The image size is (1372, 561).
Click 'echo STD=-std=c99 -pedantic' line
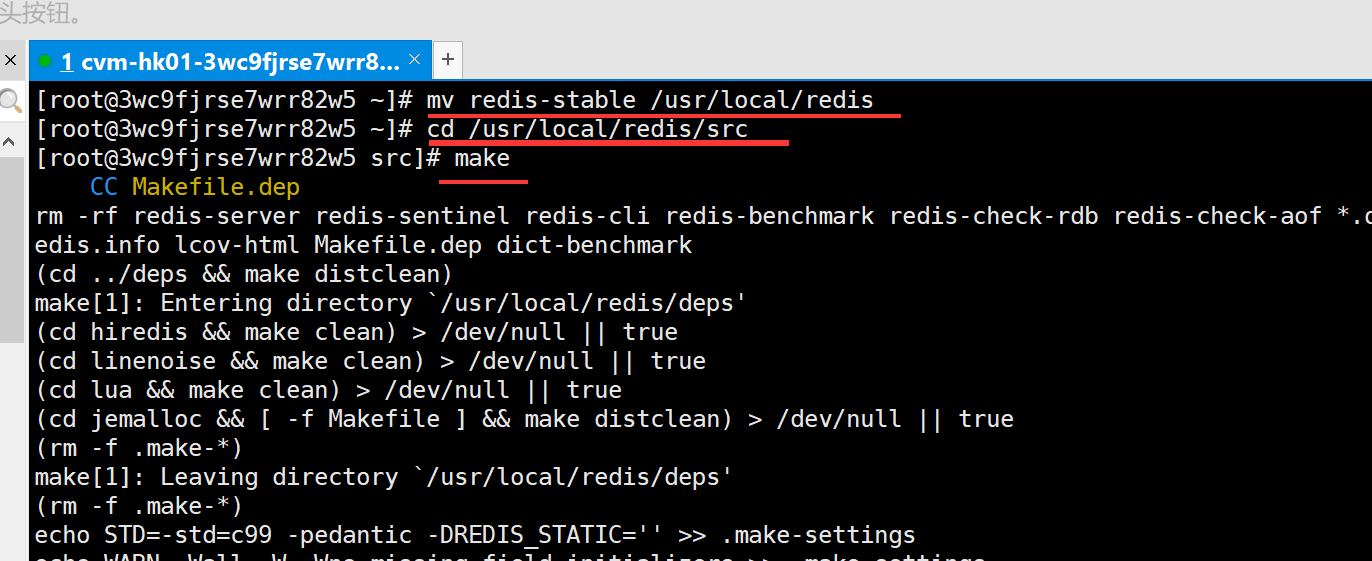[475, 536]
